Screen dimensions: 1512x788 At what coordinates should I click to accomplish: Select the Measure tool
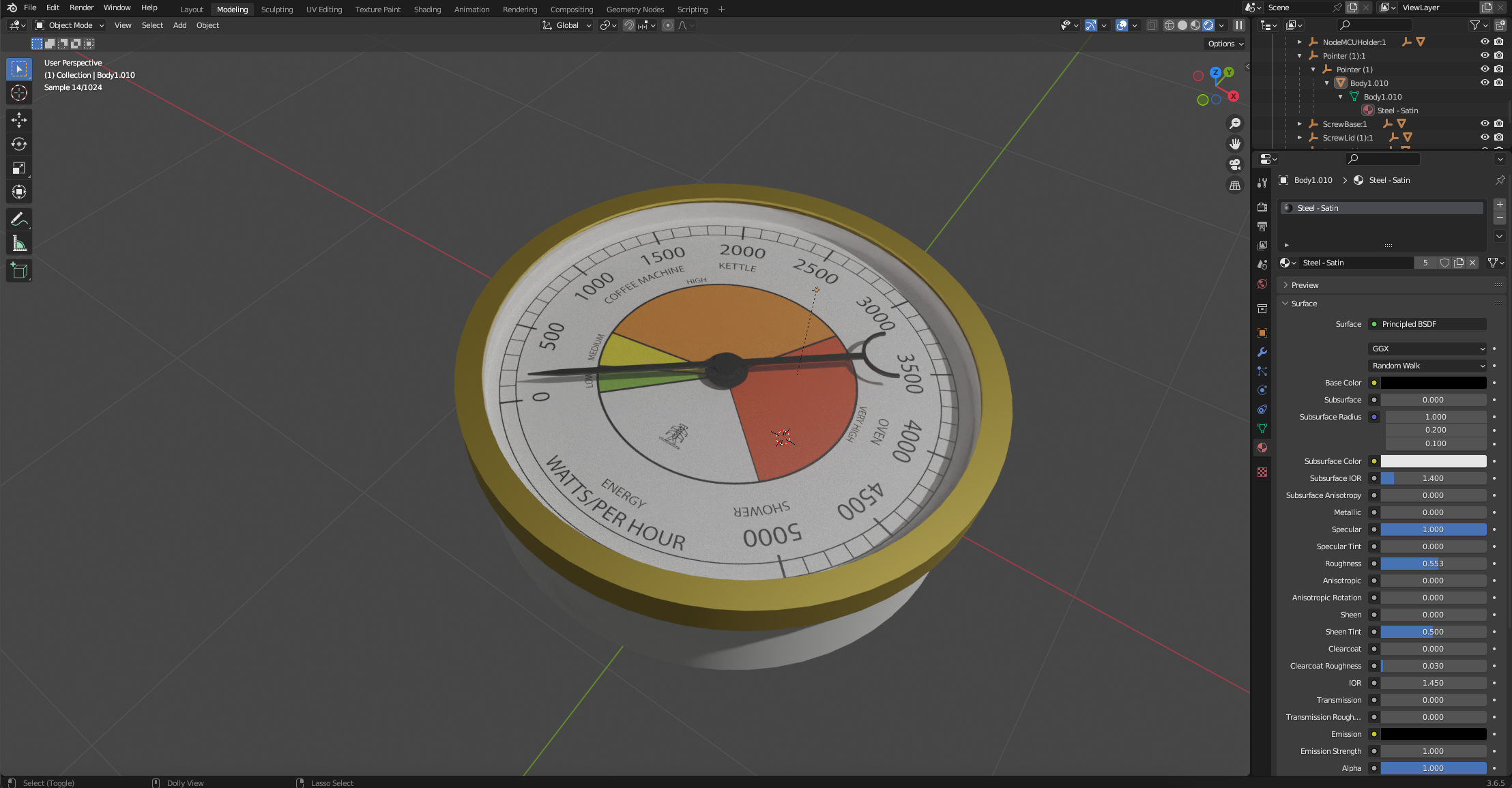click(x=19, y=244)
